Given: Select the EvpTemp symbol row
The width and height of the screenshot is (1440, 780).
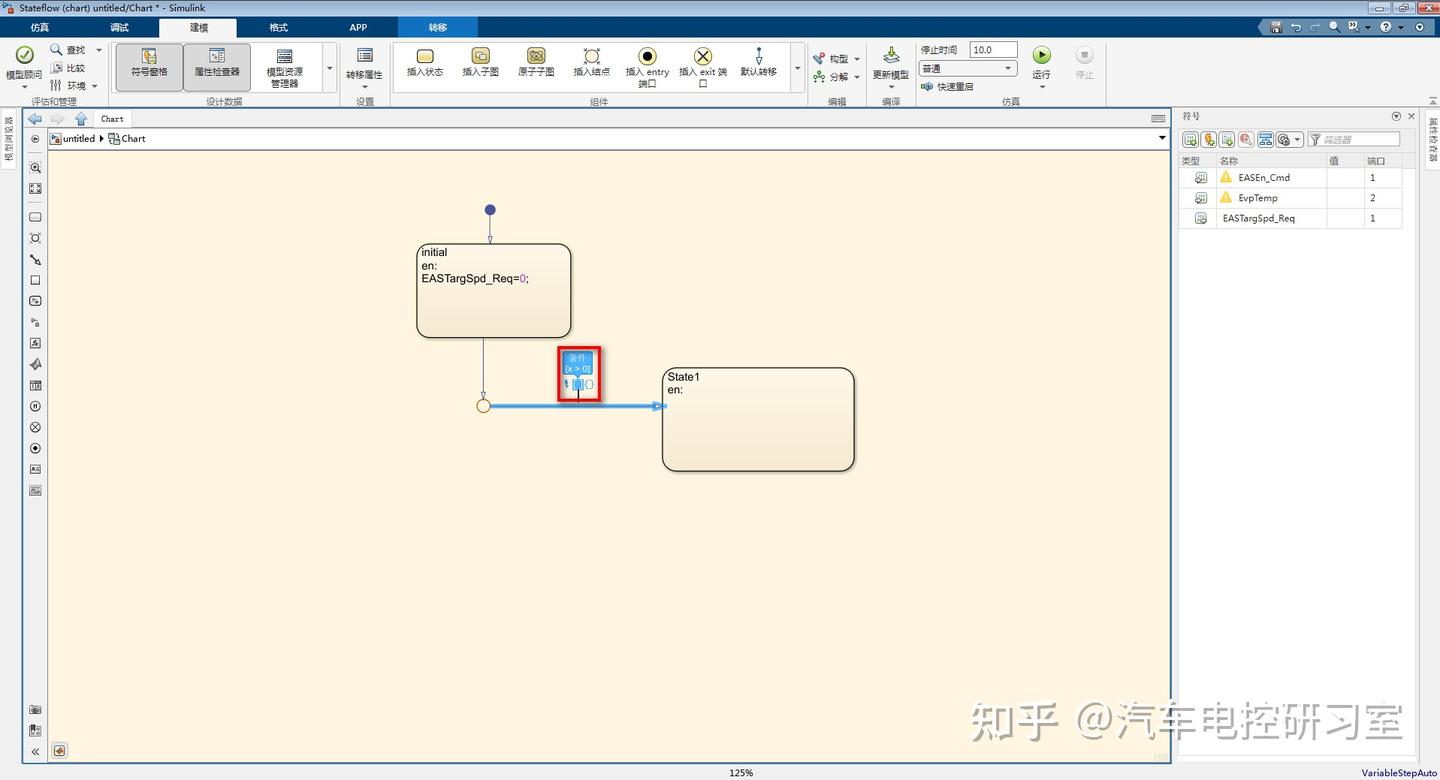Looking at the screenshot, I should tap(1290, 198).
